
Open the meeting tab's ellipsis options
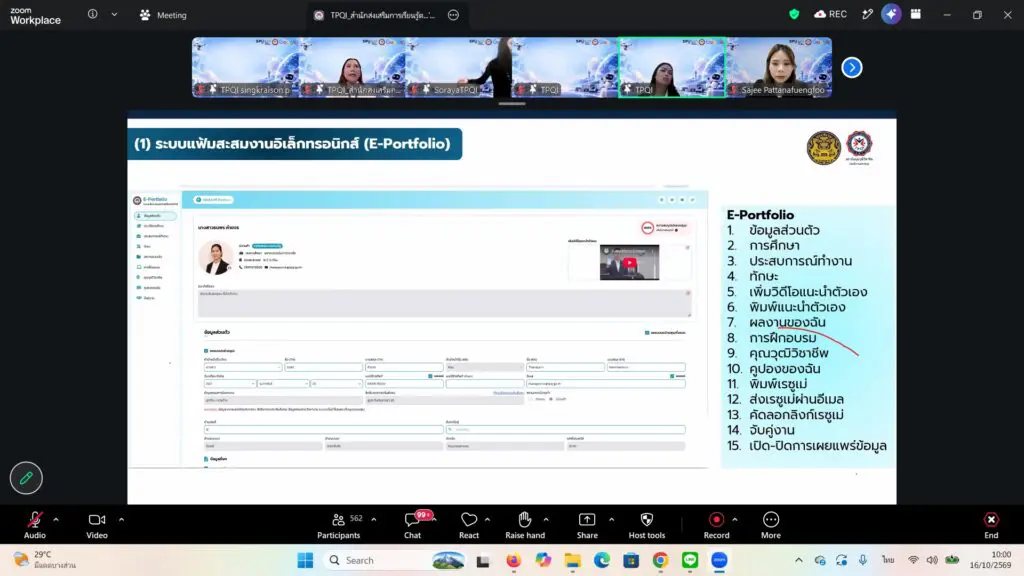pos(453,15)
